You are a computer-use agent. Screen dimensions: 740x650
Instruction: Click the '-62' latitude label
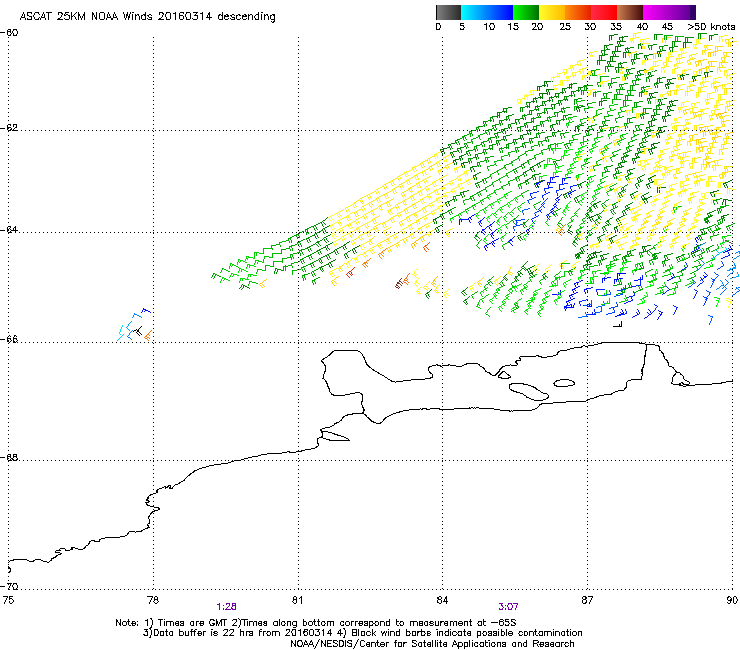(x=9, y=128)
